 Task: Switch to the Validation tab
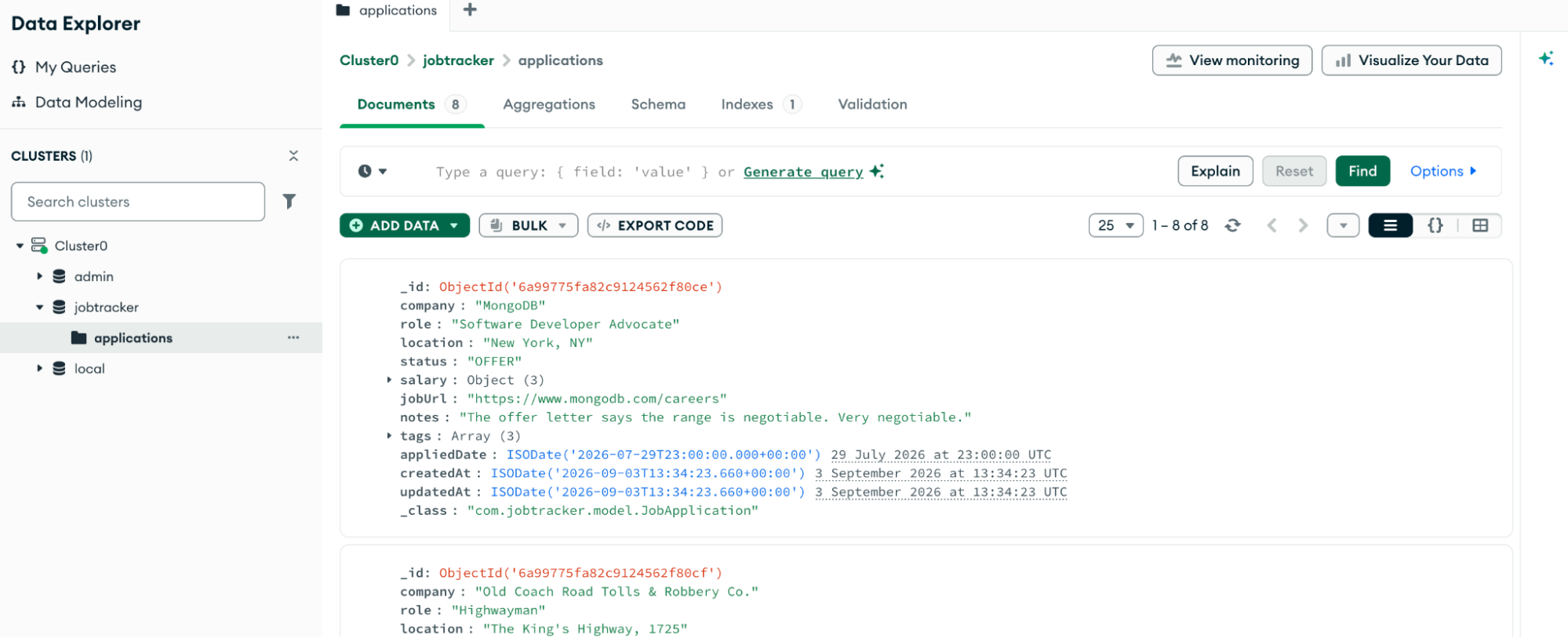click(872, 104)
